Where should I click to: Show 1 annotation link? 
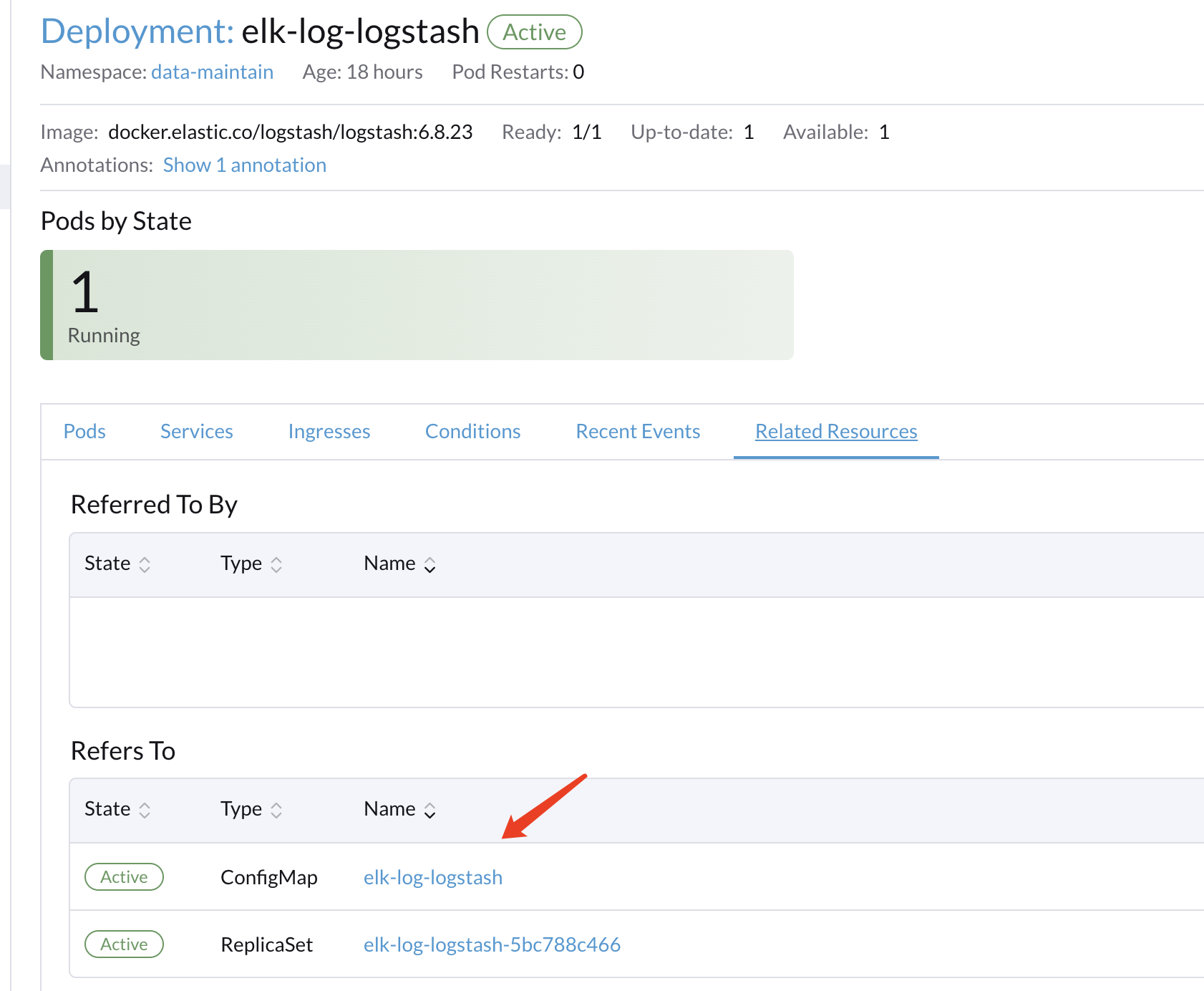[245, 165]
